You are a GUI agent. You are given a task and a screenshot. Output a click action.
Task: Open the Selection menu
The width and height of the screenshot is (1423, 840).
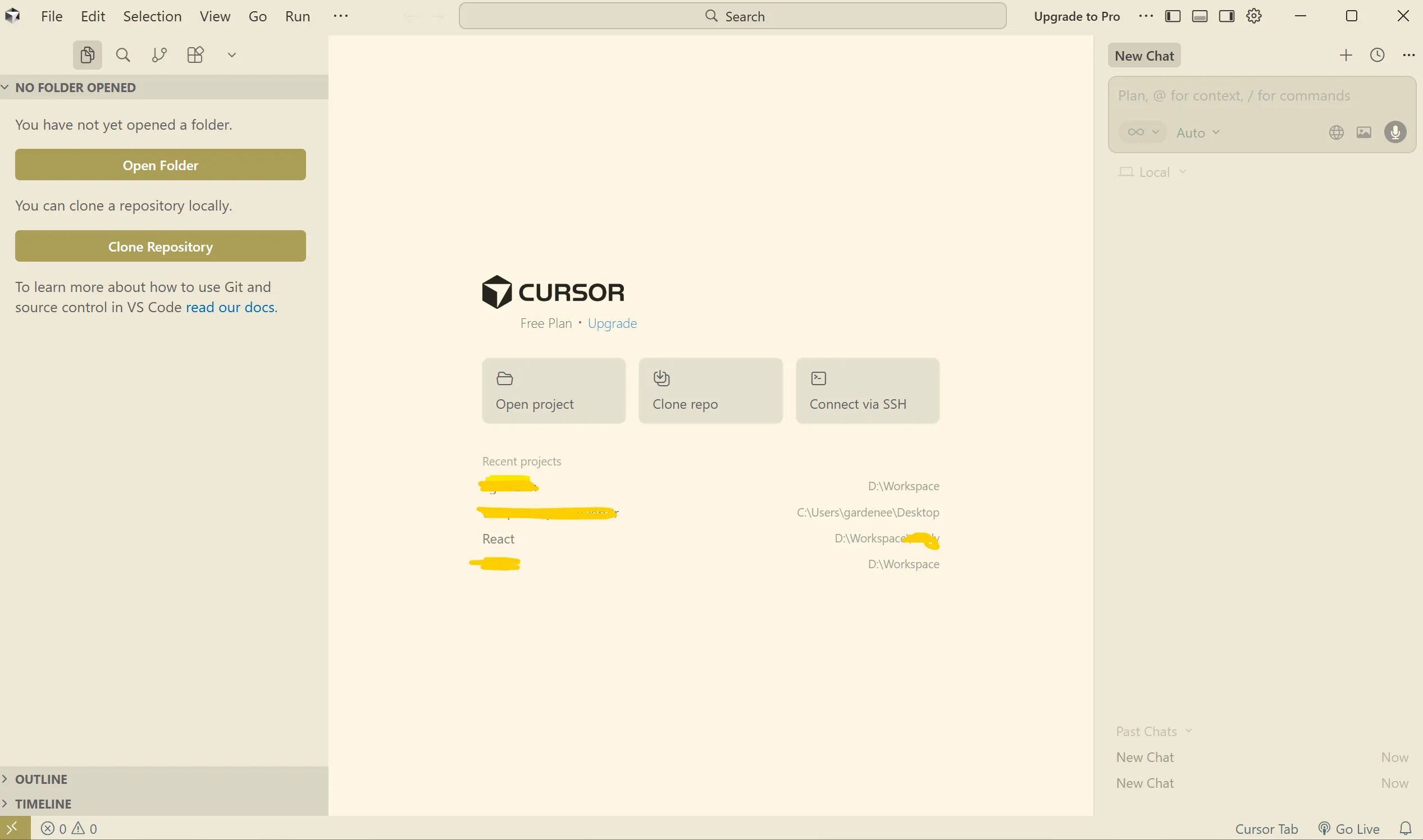pyautogui.click(x=152, y=16)
